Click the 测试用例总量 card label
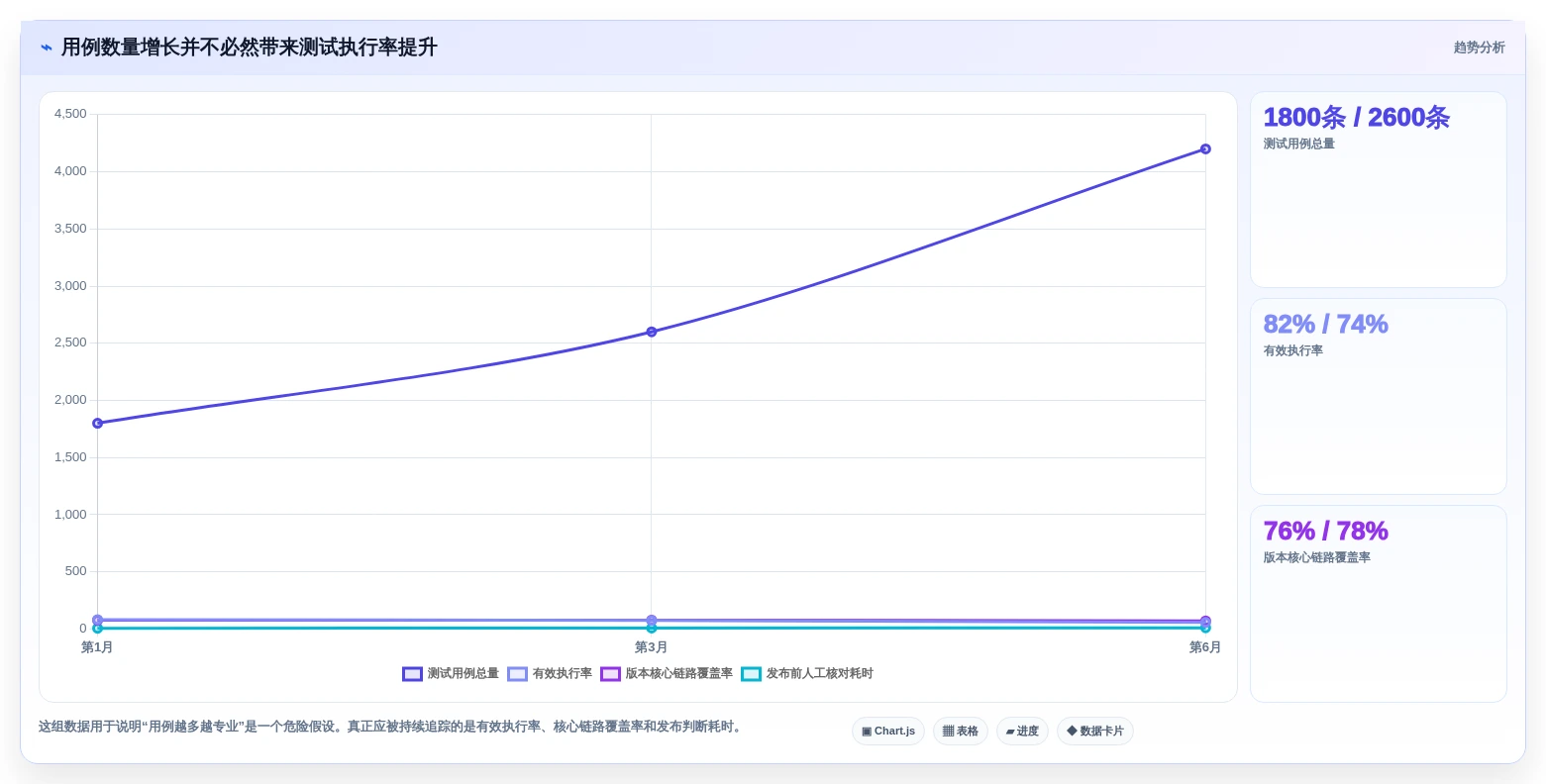The height and width of the screenshot is (784, 1546). (x=1298, y=145)
